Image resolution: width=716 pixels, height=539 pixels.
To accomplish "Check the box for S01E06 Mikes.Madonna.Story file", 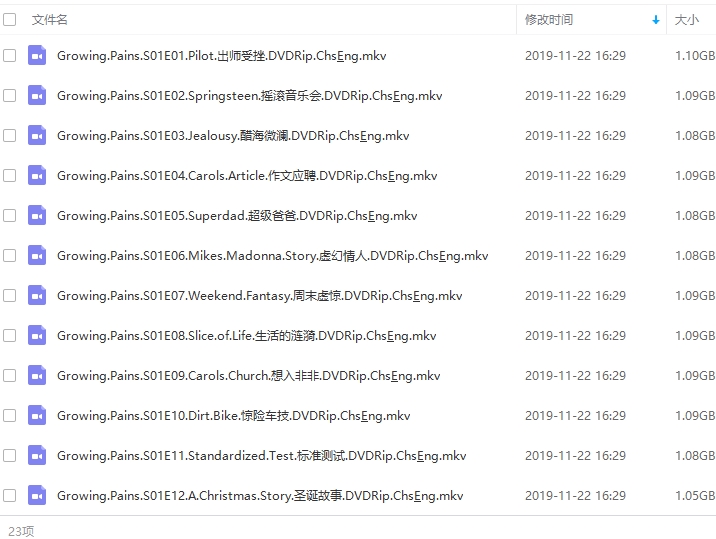I will (x=10, y=255).
